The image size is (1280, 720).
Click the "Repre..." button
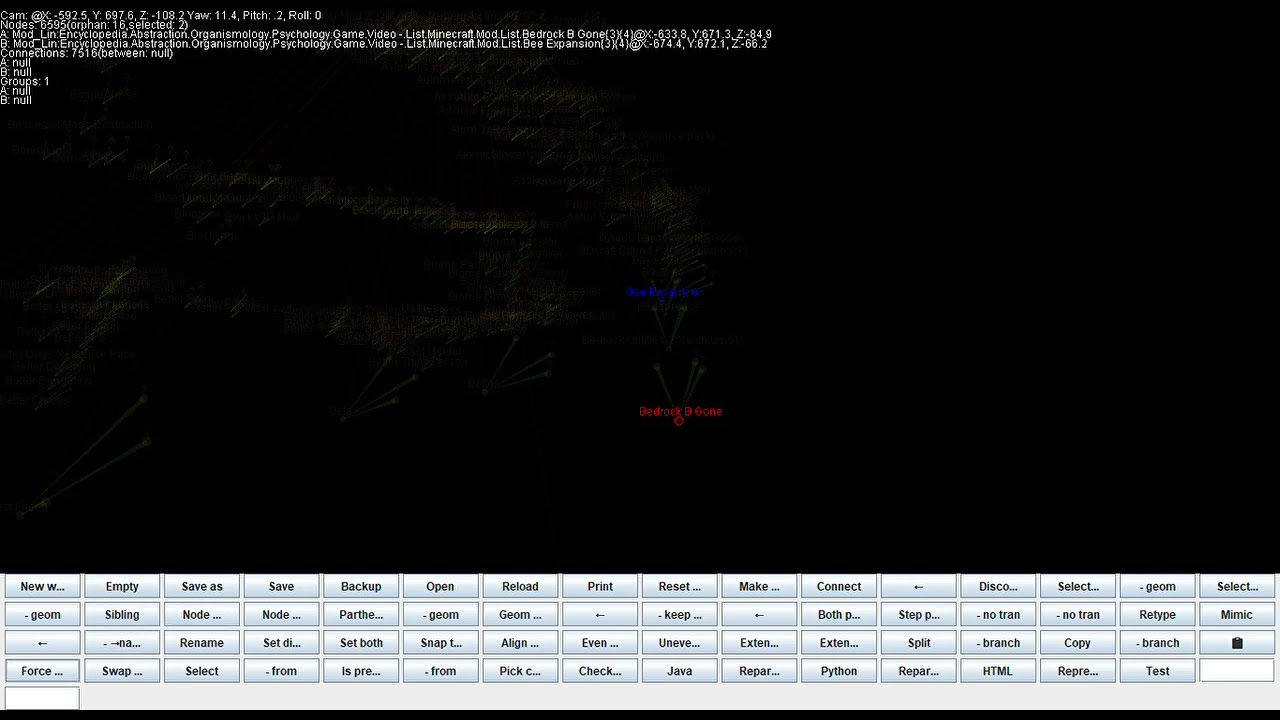pyautogui.click(x=1078, y=671)
